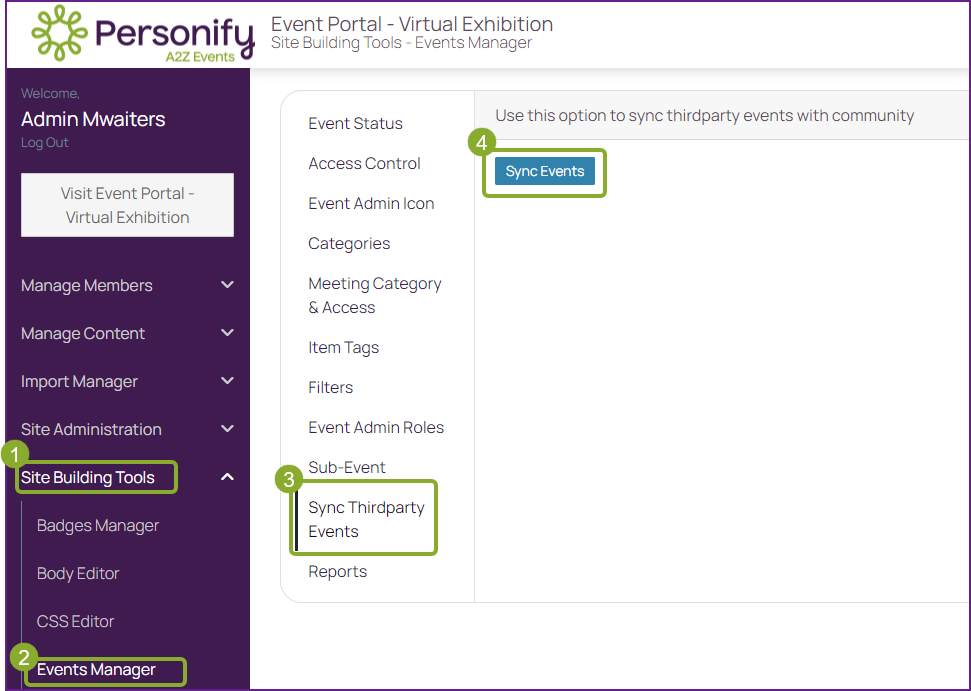971x691 pixels.
Task: Expand the Manage Content chevron
Action: (227, 333)
